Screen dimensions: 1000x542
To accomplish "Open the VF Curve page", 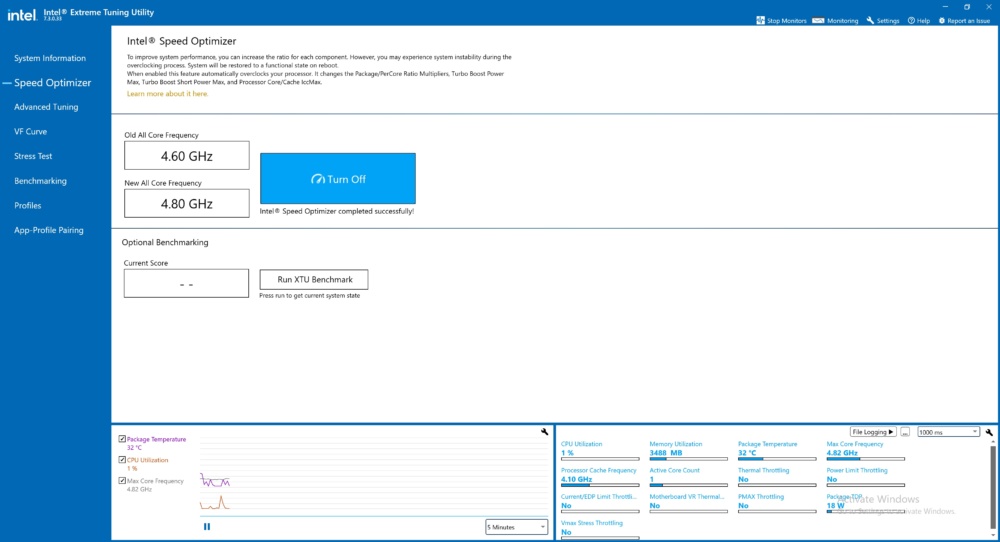I will tap(31, 131).
